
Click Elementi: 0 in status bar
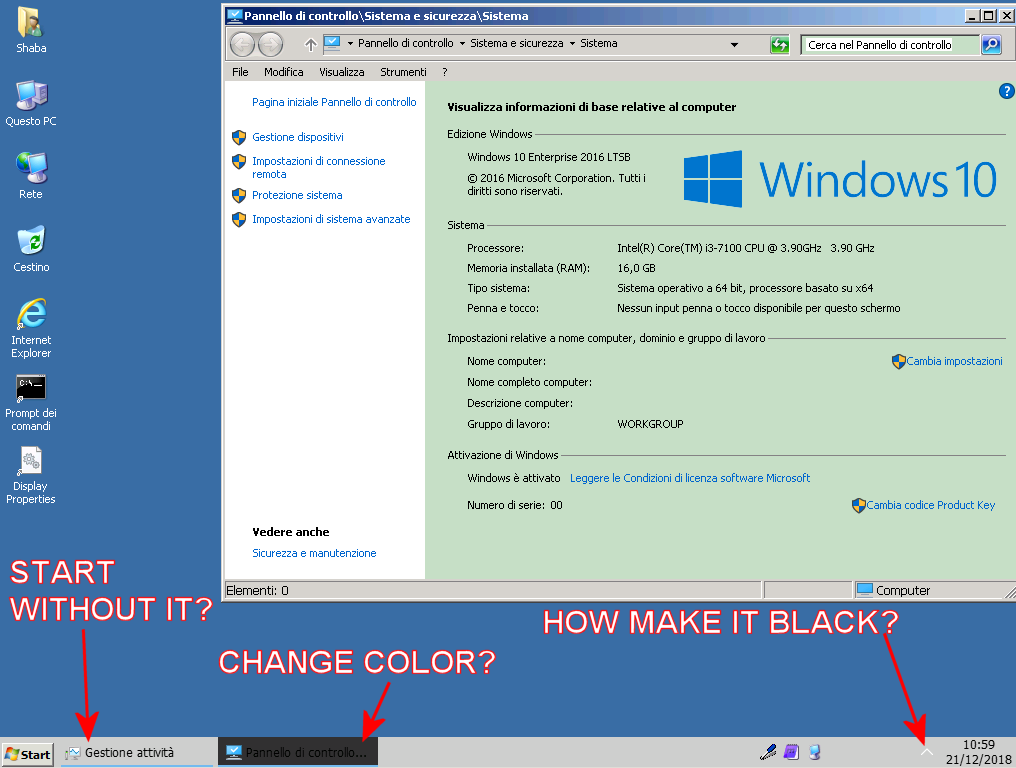coord(257,590)
